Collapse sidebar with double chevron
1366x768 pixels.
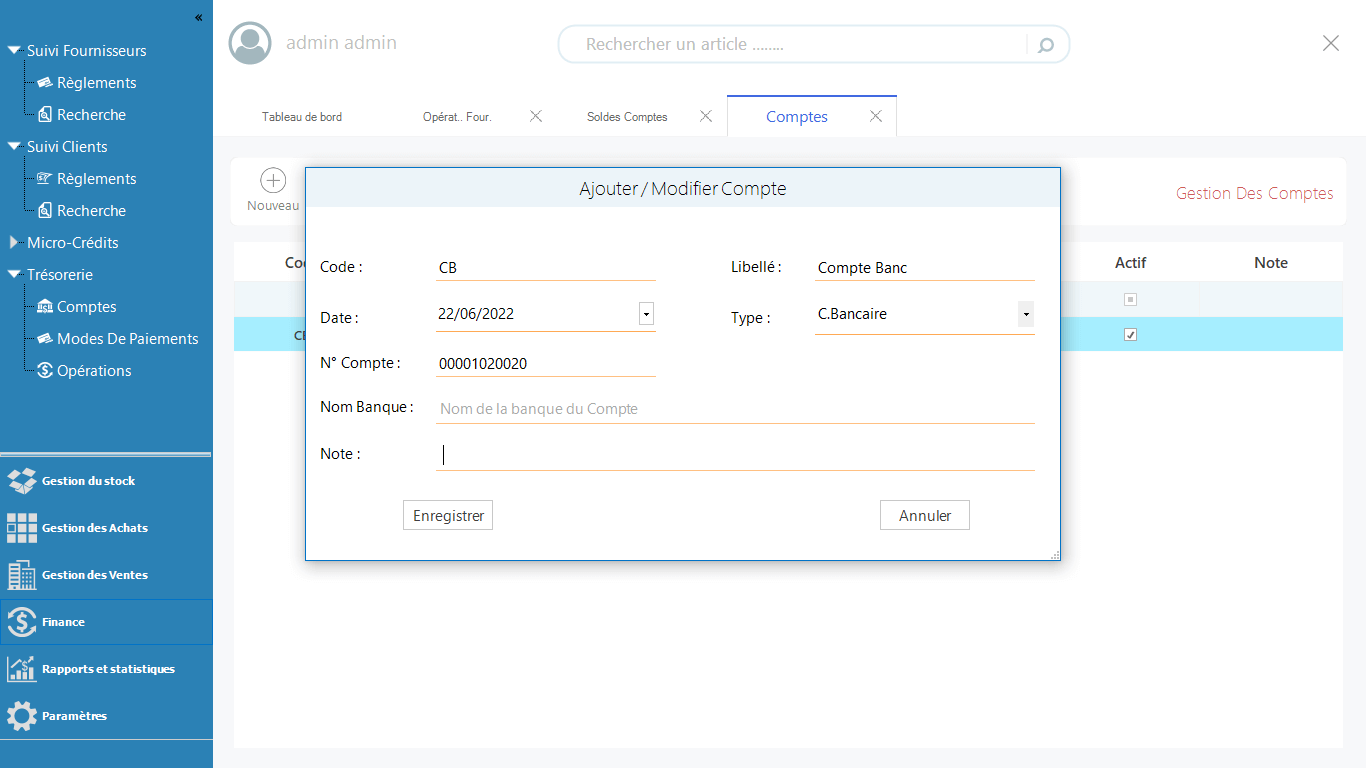[x=198, y=18]
